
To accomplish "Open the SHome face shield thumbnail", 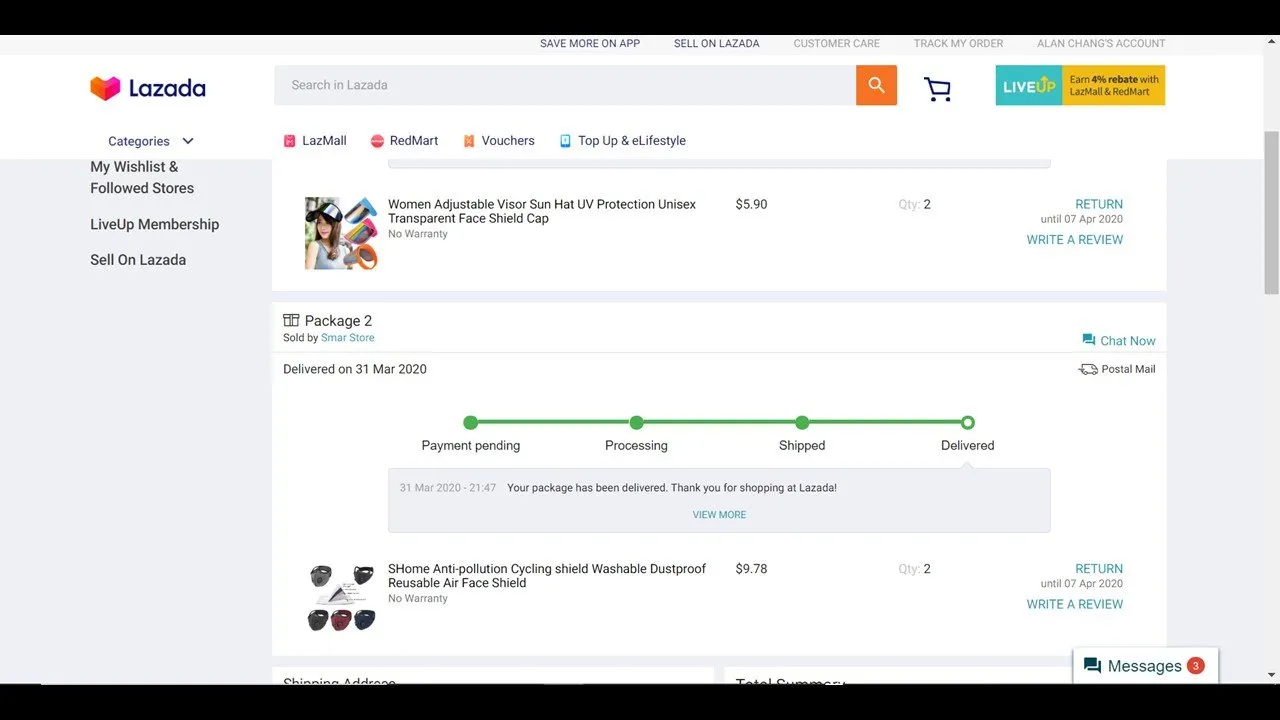I will point(341,597).
